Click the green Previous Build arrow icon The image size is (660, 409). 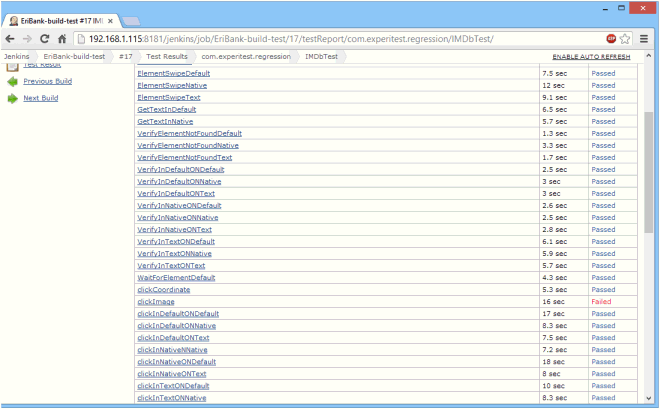point(12,81)
